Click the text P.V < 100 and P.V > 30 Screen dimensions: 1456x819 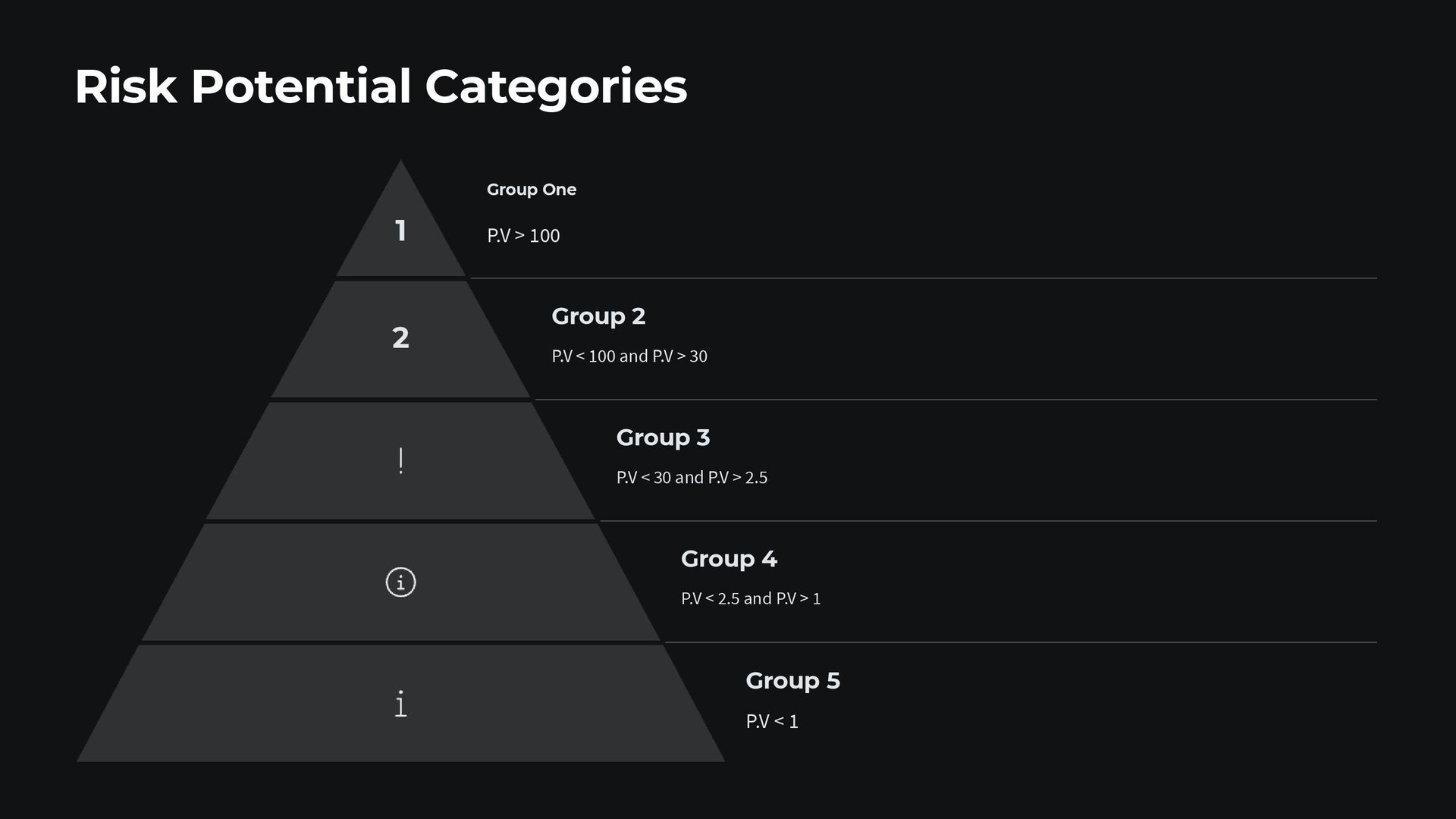pos(629,356)
